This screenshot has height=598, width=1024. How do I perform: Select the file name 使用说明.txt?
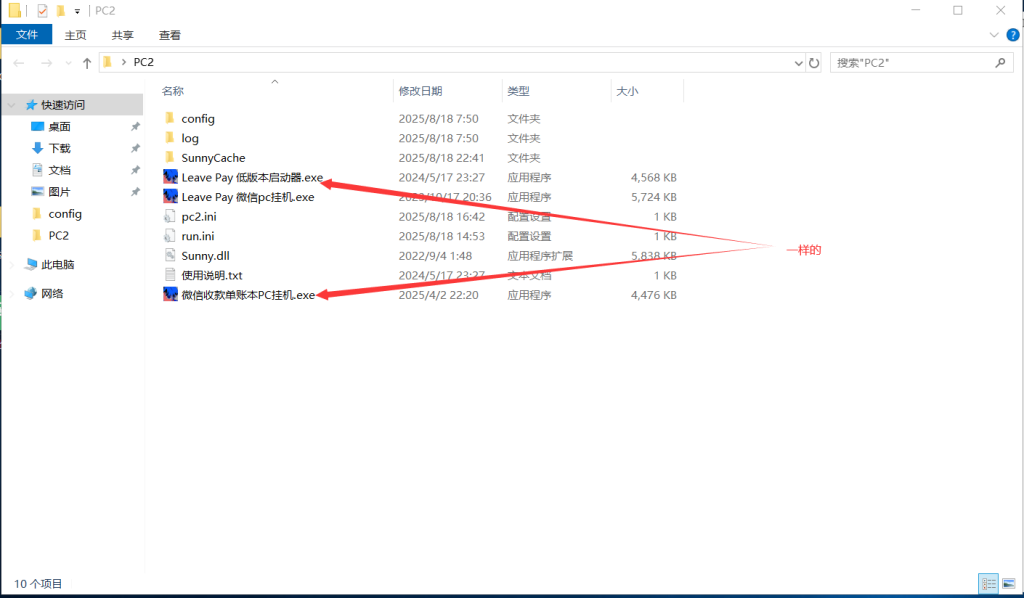tap(212, 275)
